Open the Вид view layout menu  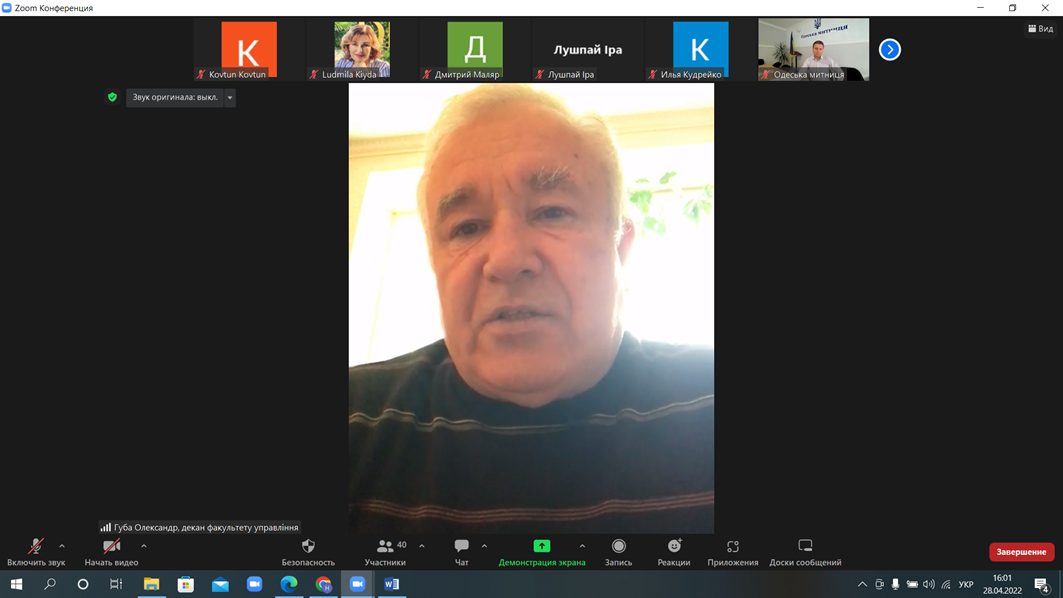pos(1041,28)
